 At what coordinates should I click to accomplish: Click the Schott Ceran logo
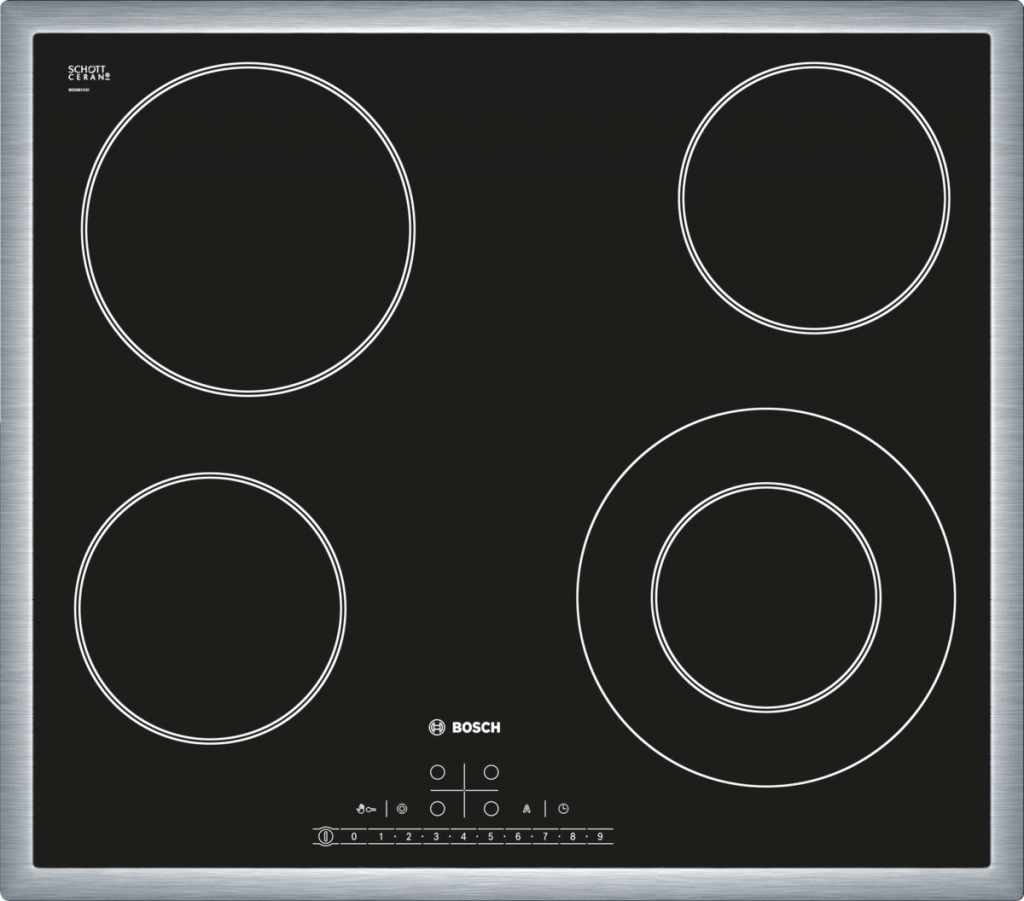tap(88, 74)
